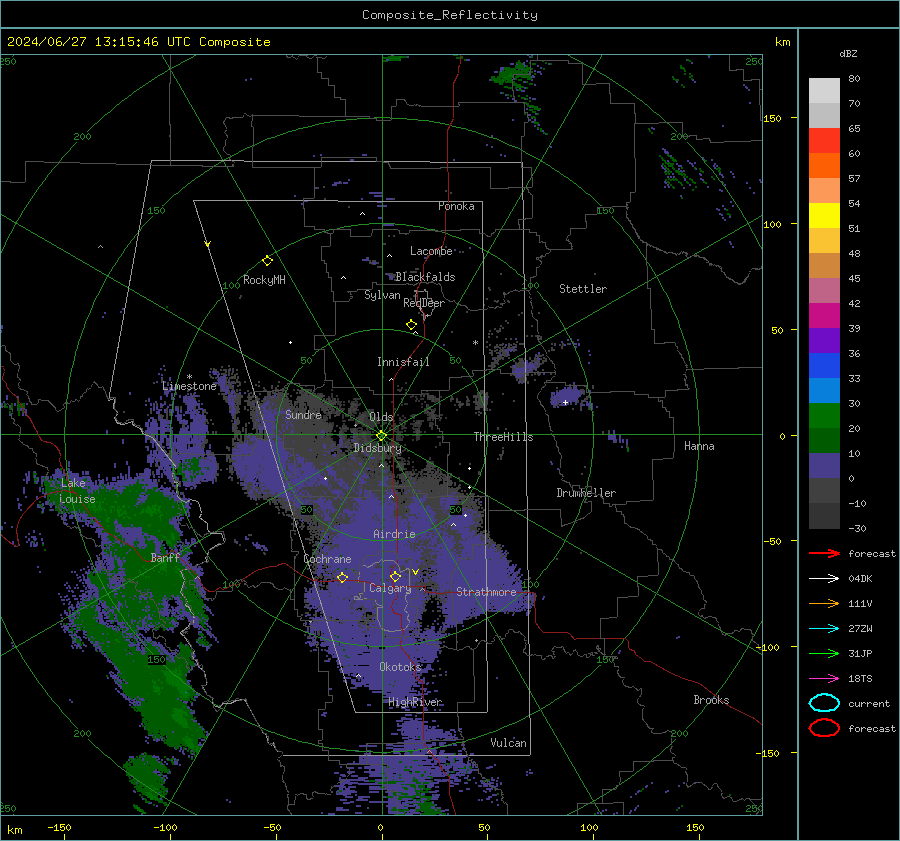Click the 0 dBZ purple color swatch
The width and height of the screenshot is (900, 841).
pyautogui.click(x=824, y=466)
